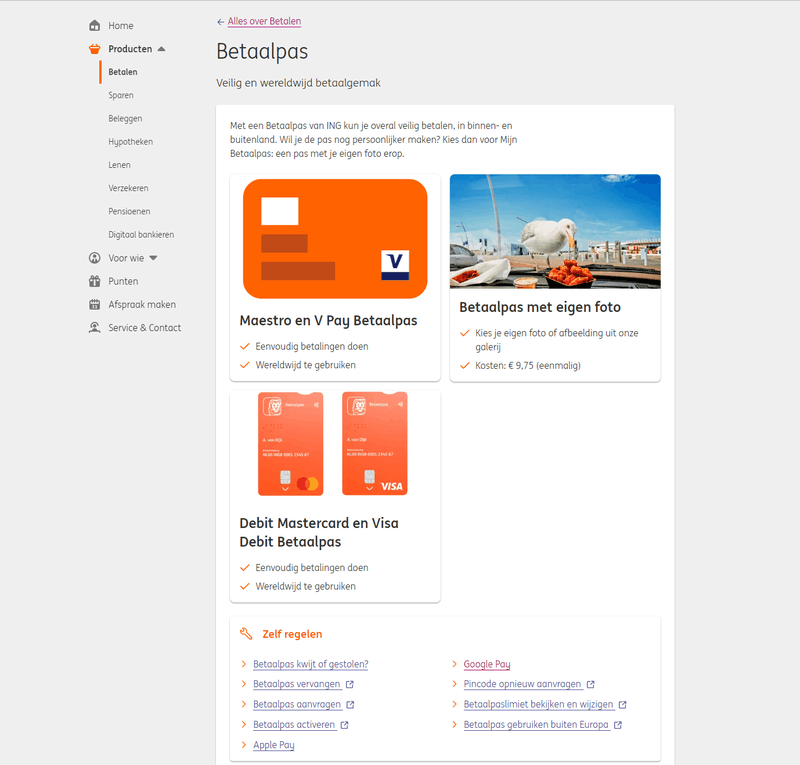
Task: Click external link icon beside Betaalpaslimiet bekijken en wijzigen
Action: click(x=622, y=705)
